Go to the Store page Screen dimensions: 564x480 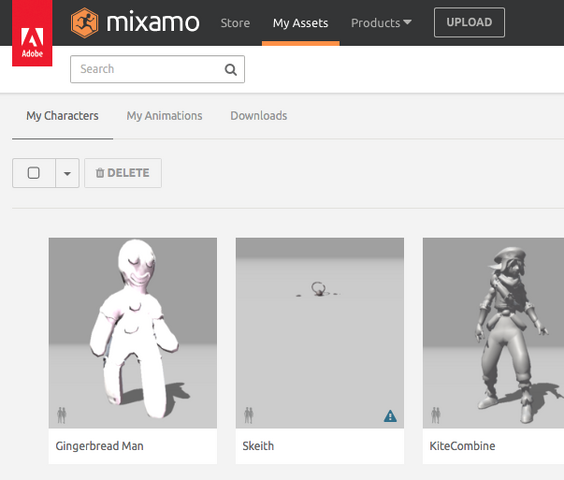pyautogui.click(x=235, y=23)
